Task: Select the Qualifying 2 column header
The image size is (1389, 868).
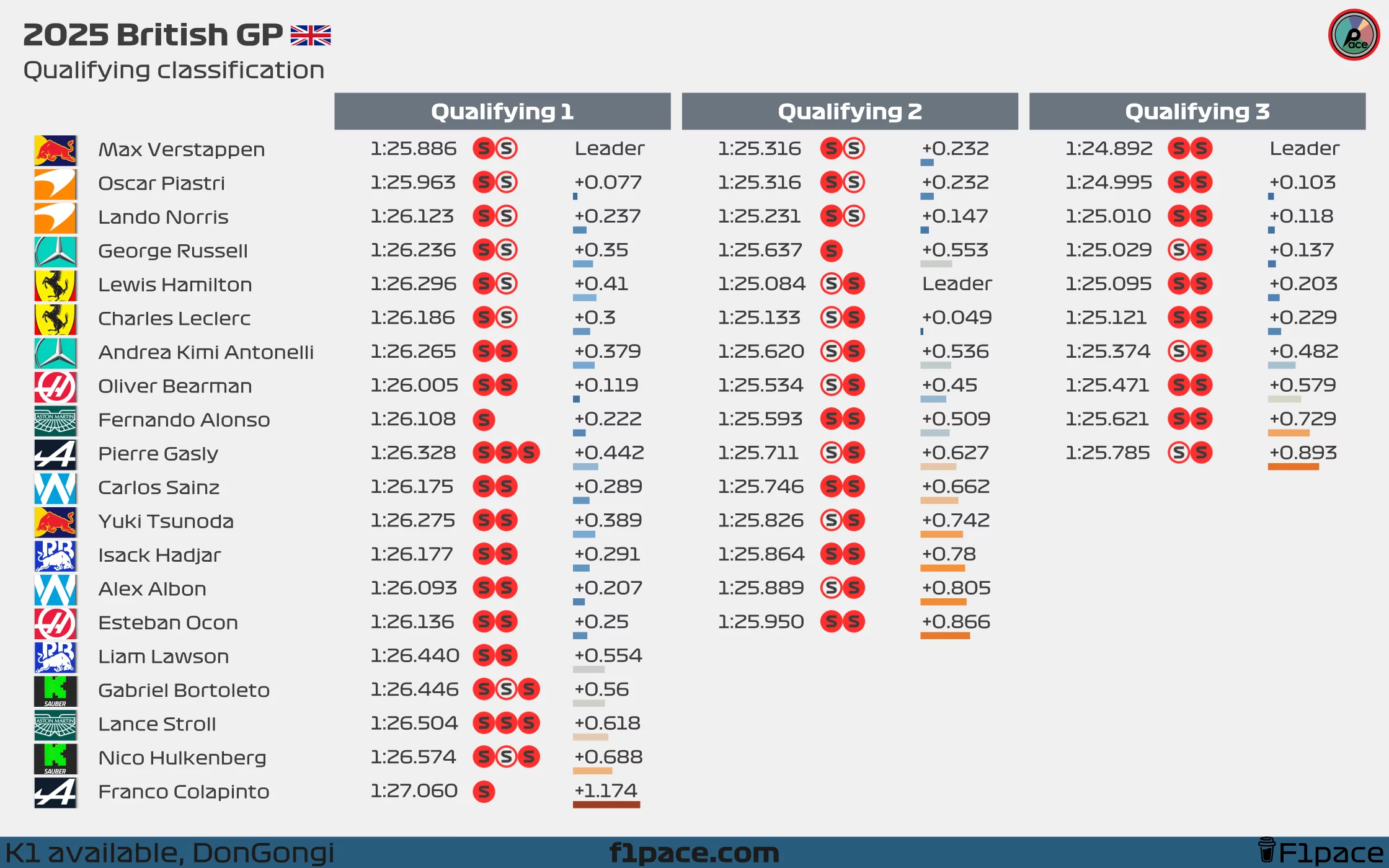Action: 850,112
